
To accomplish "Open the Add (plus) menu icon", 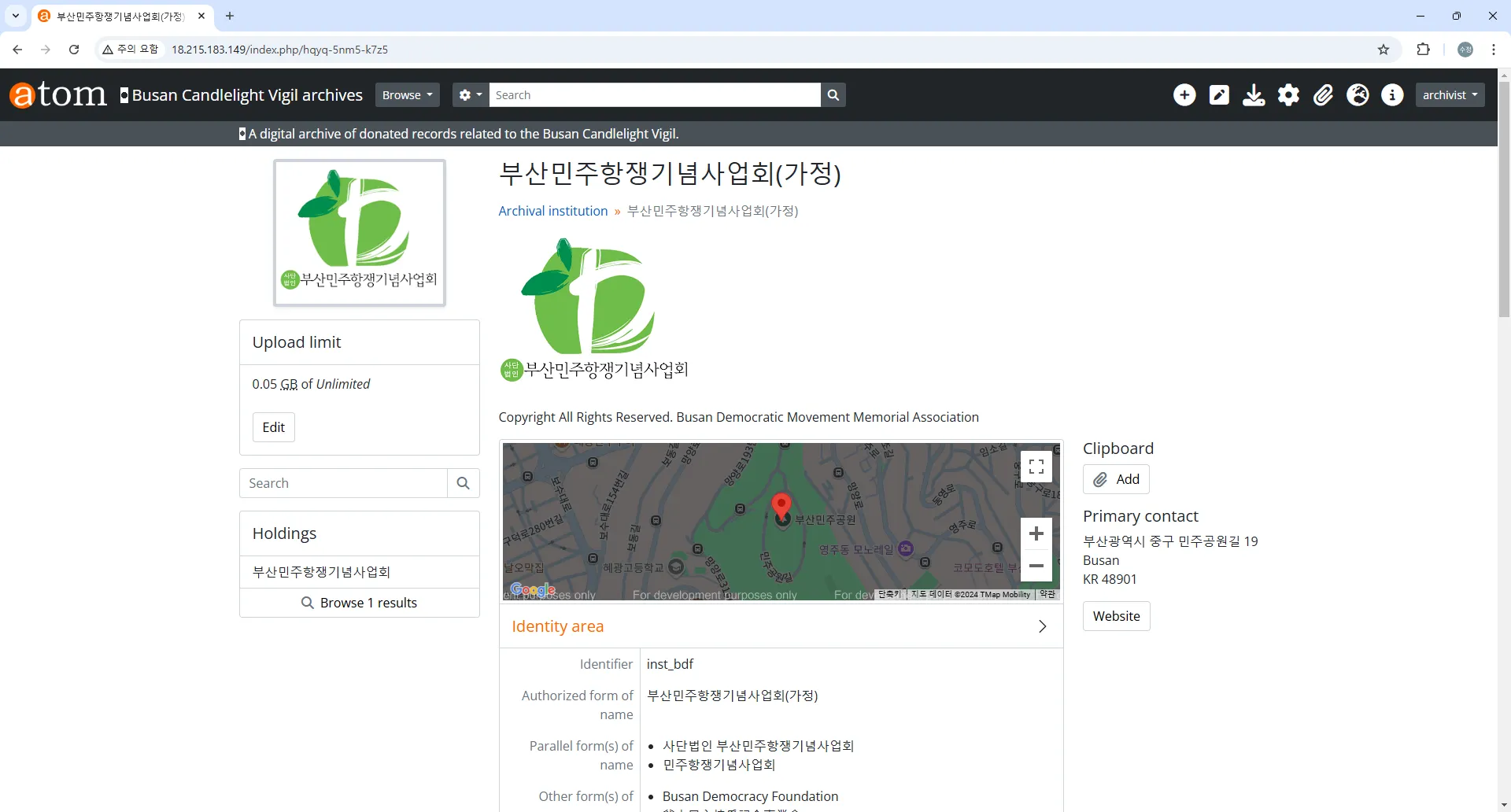I will (x=1184, y=95).
